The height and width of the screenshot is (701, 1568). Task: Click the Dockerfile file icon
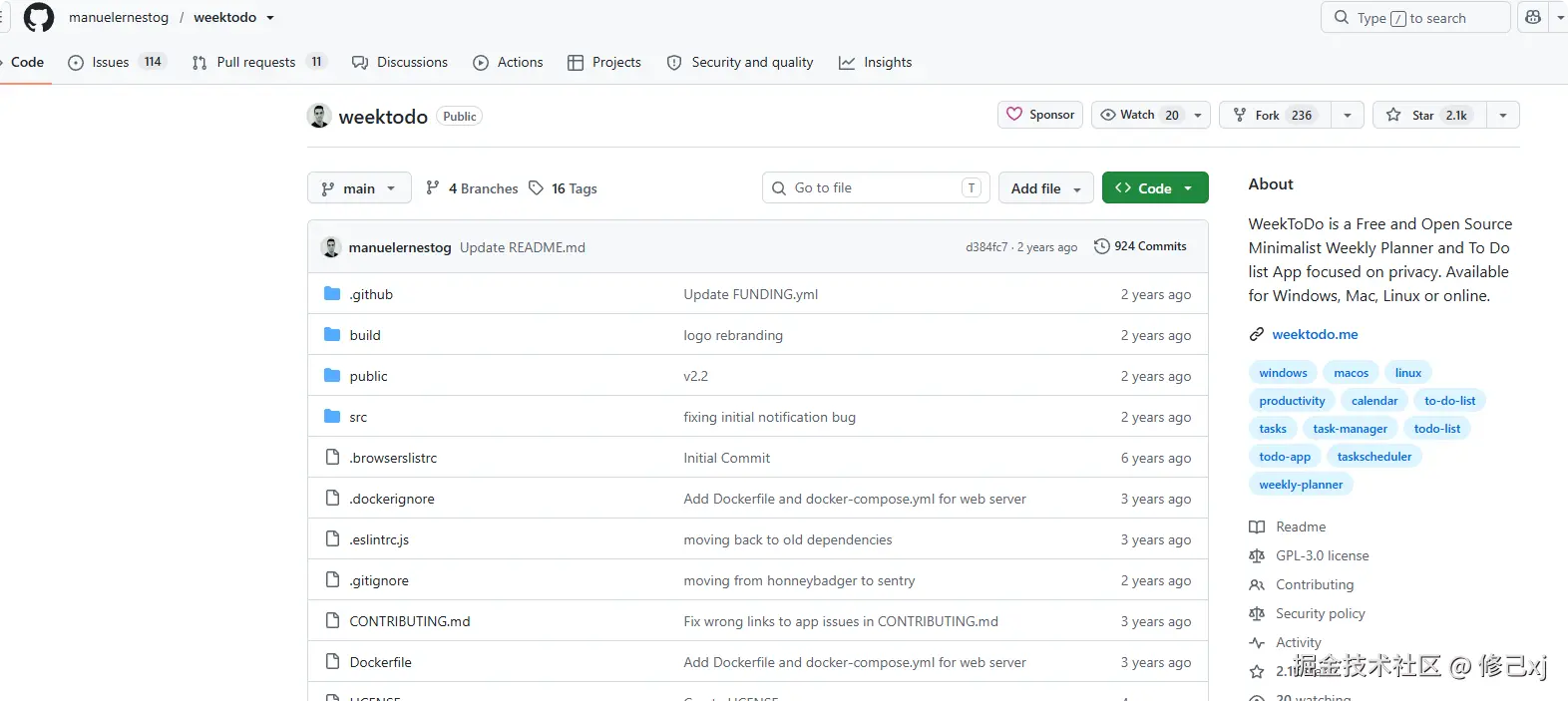(x=333, y=661)
